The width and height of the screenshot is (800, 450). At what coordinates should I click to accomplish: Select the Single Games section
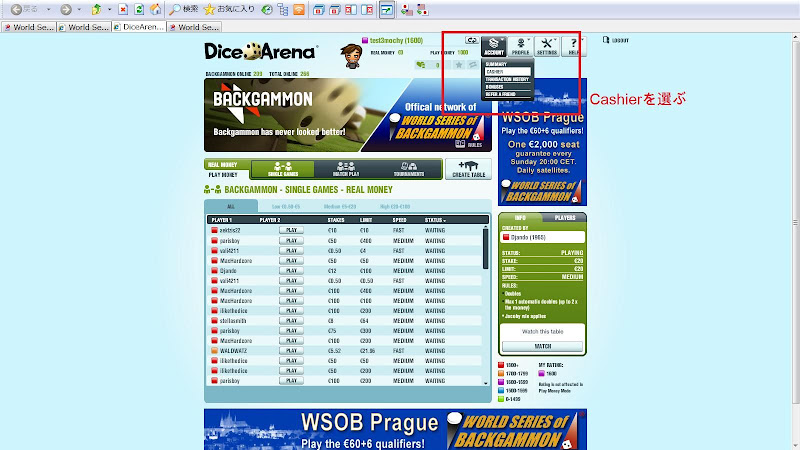click(x=283, y=169)
